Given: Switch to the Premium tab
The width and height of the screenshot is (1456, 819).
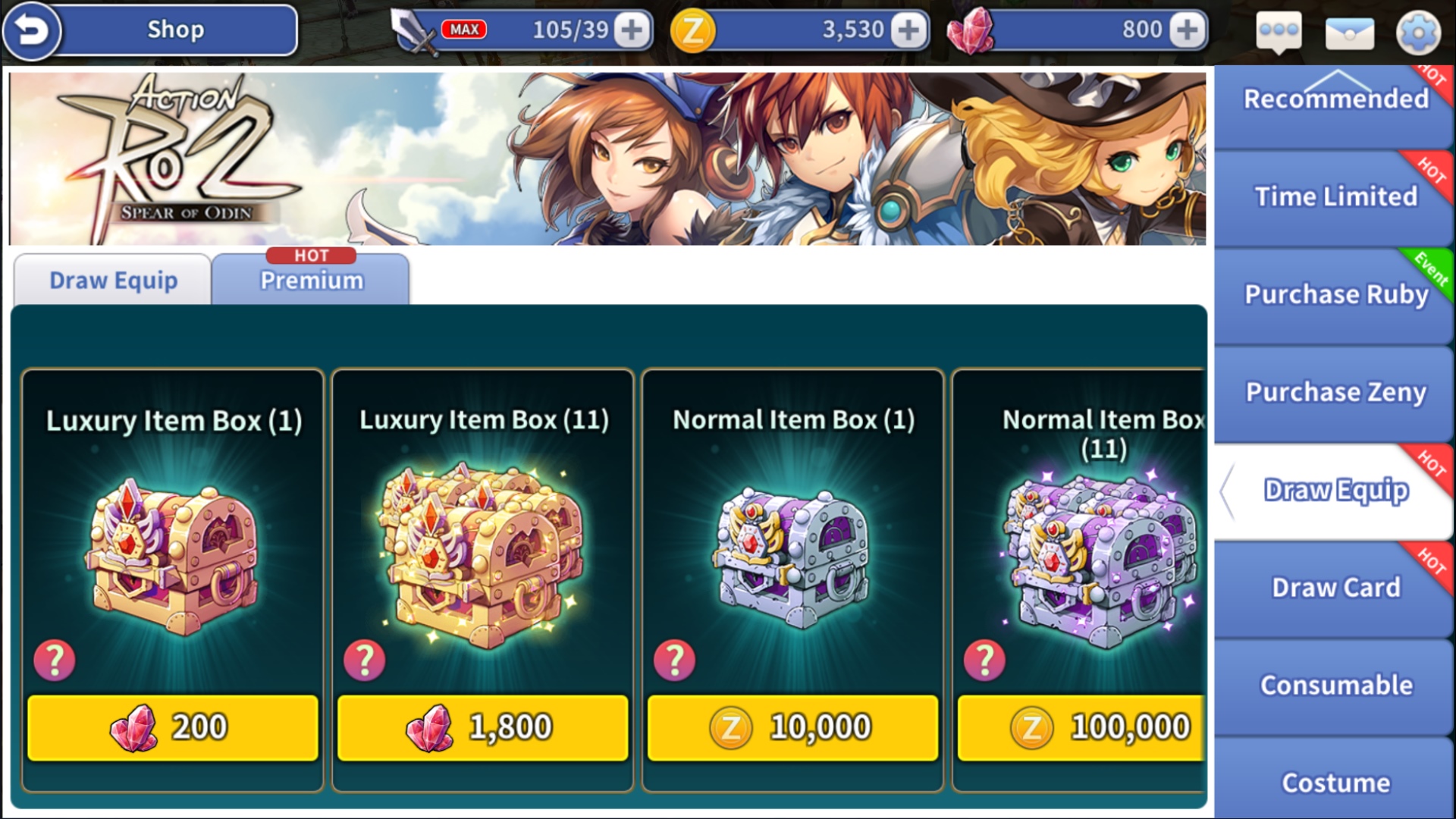Looking at the screenshot, I should tap(311, 279).
